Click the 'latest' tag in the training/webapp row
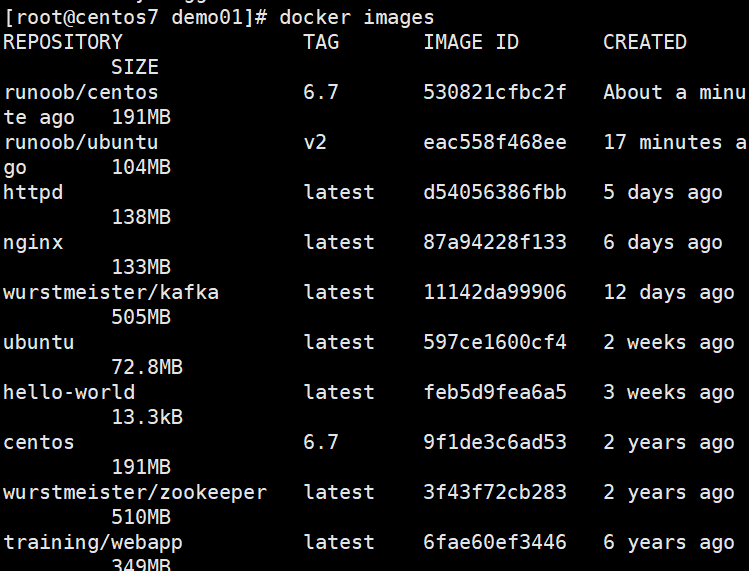 click(339, 542)
